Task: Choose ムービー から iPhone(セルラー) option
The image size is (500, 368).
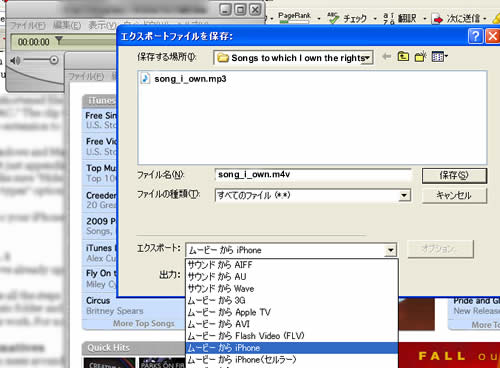Action: pyautogui.click(x=292, y=360)
